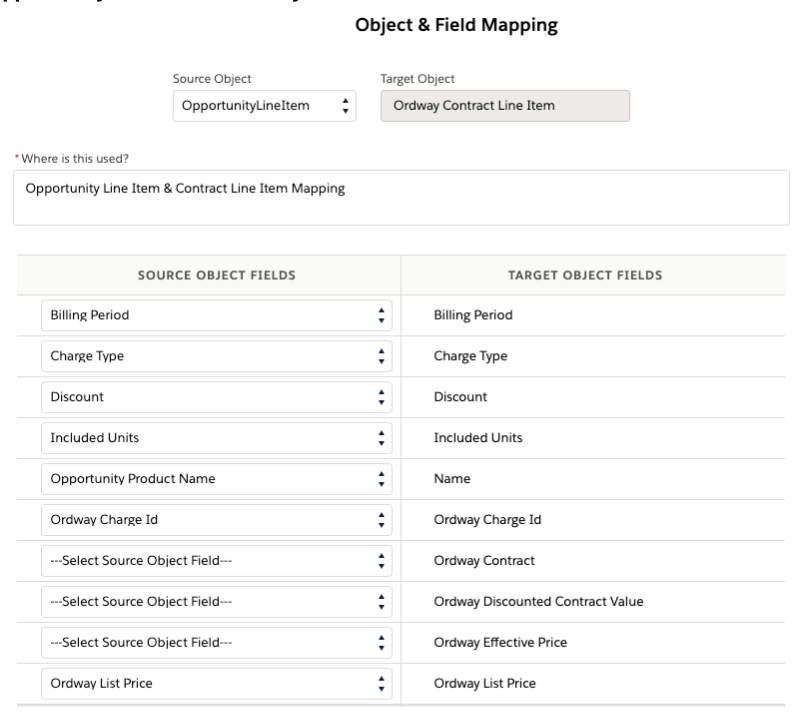Viewport: 810px width, 725px height.
Task: Select the Discount target field text
Action: pos(460,397)
